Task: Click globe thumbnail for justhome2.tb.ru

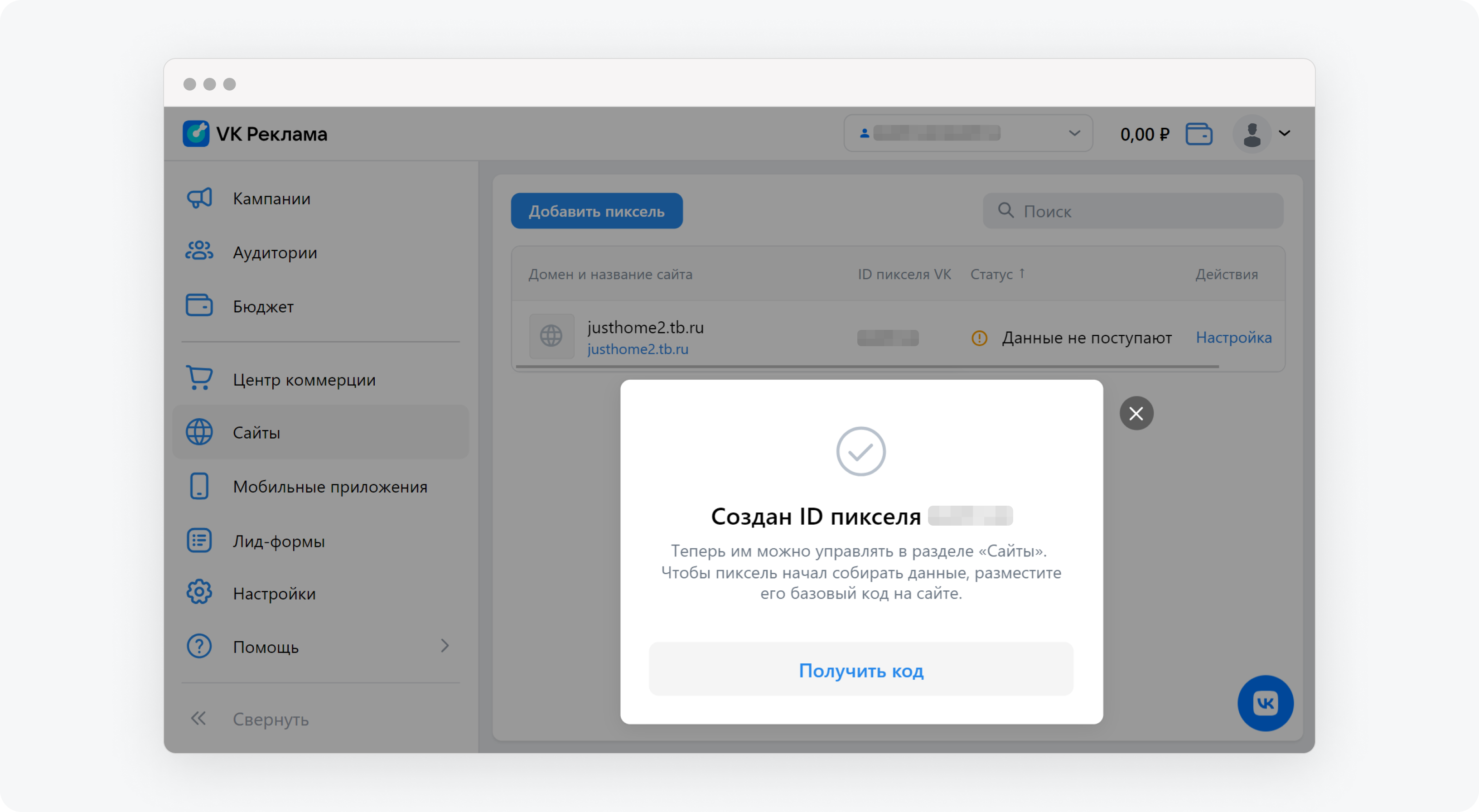Action: [x=551, y=337]
